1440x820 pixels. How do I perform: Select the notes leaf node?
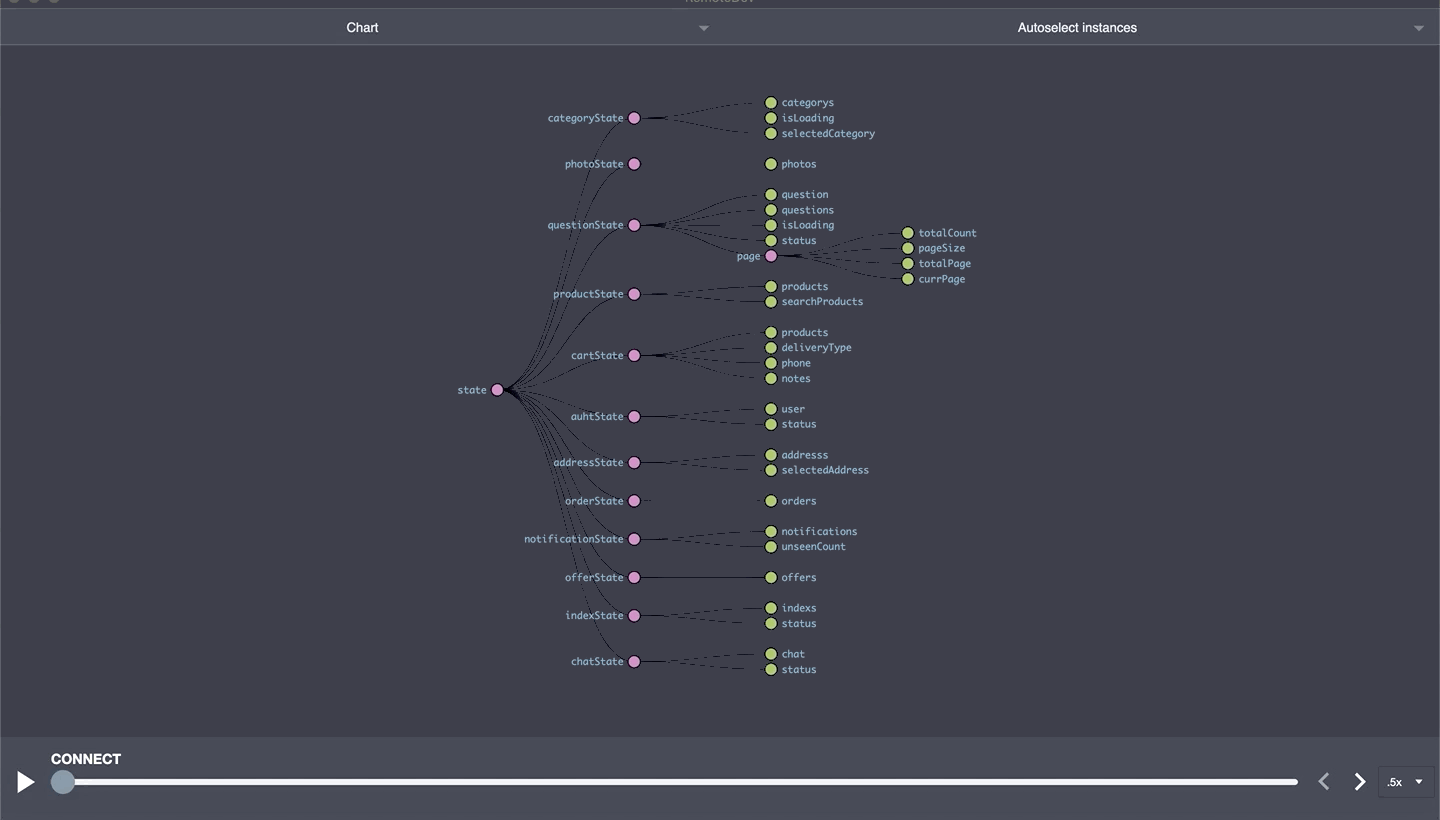tap(771, 378)
